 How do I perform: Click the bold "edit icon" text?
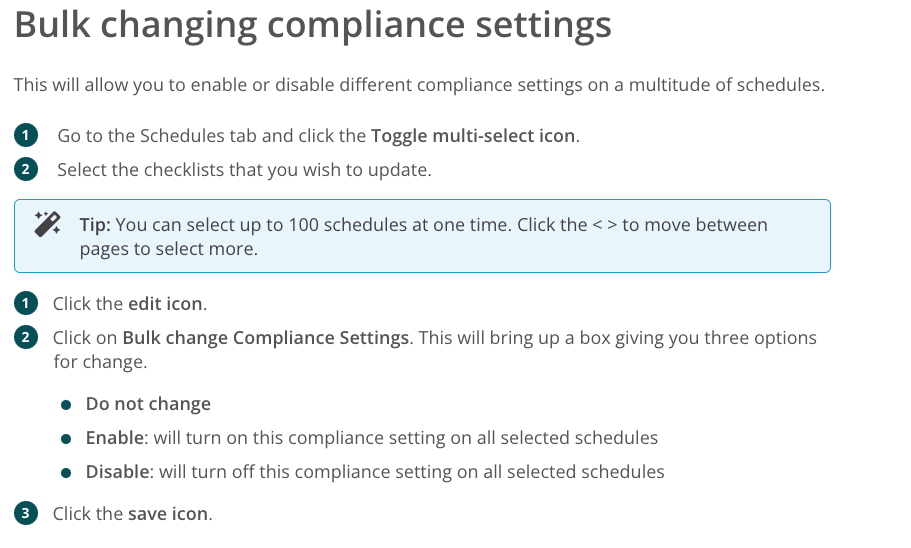pos(165,304)
